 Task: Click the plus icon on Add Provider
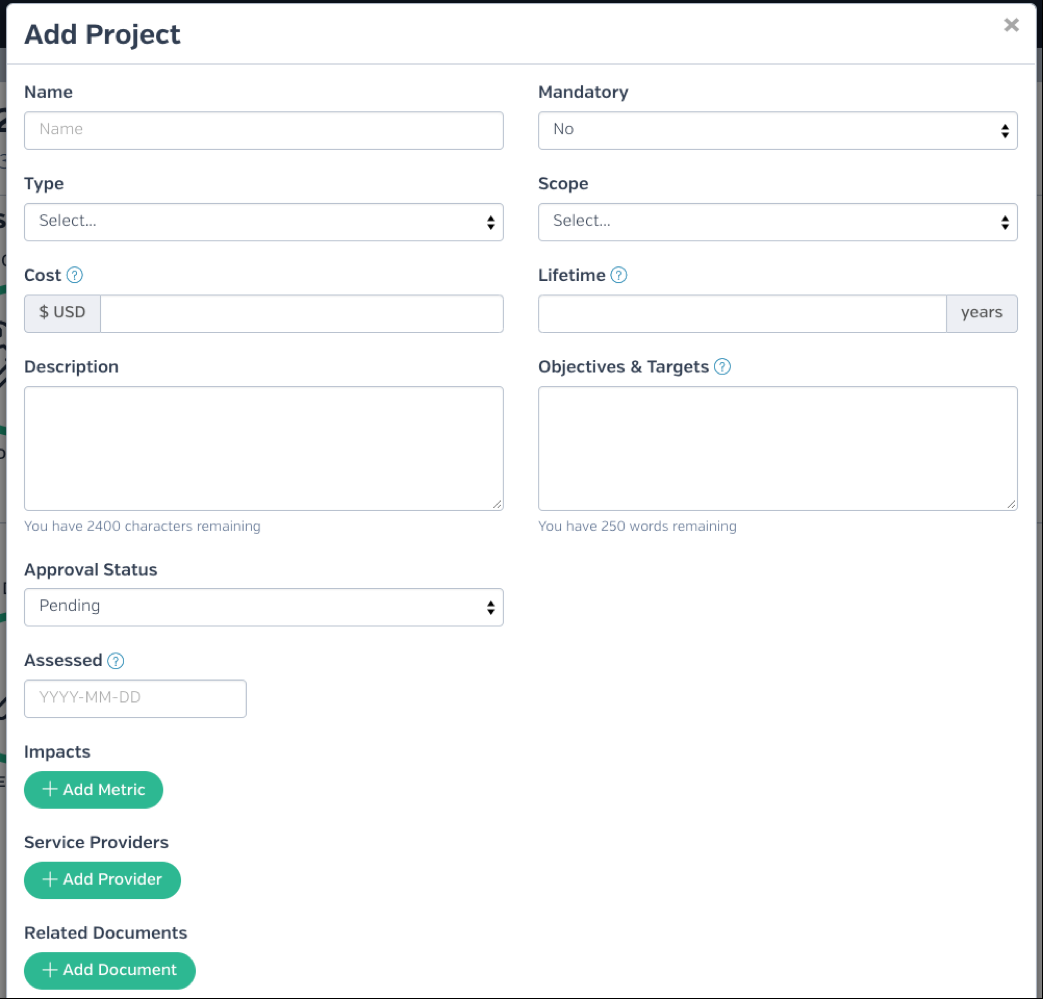pyautogui.click(x=49, y=880)
